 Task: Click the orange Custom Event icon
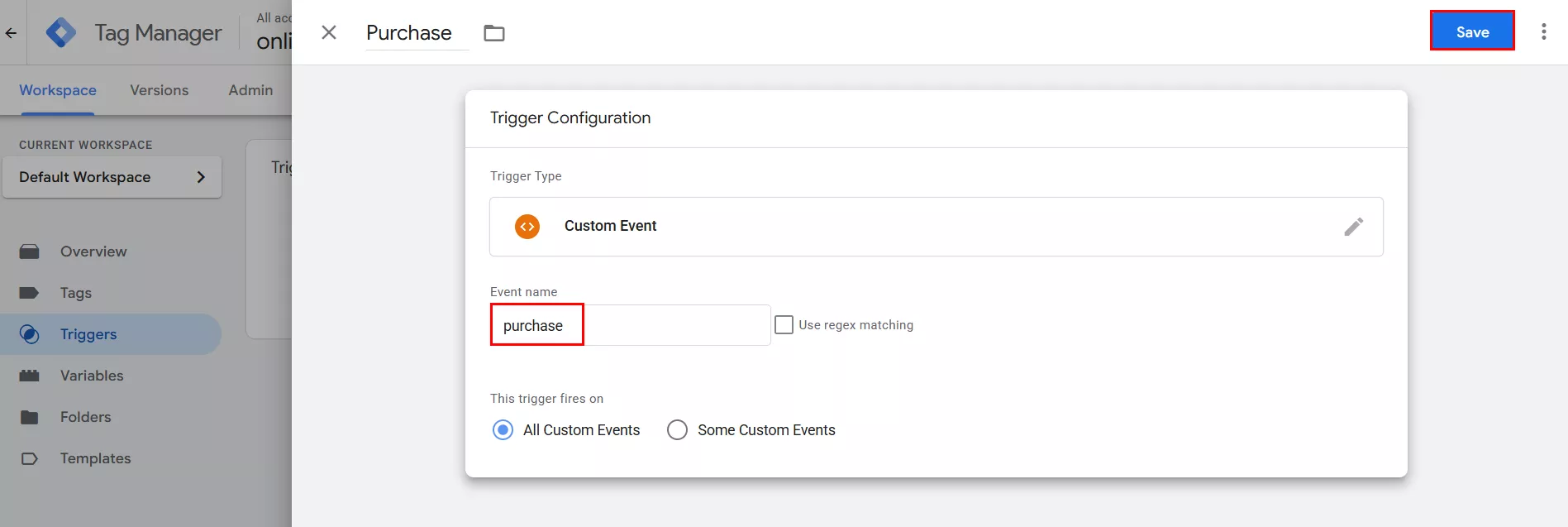click(527, 227)
